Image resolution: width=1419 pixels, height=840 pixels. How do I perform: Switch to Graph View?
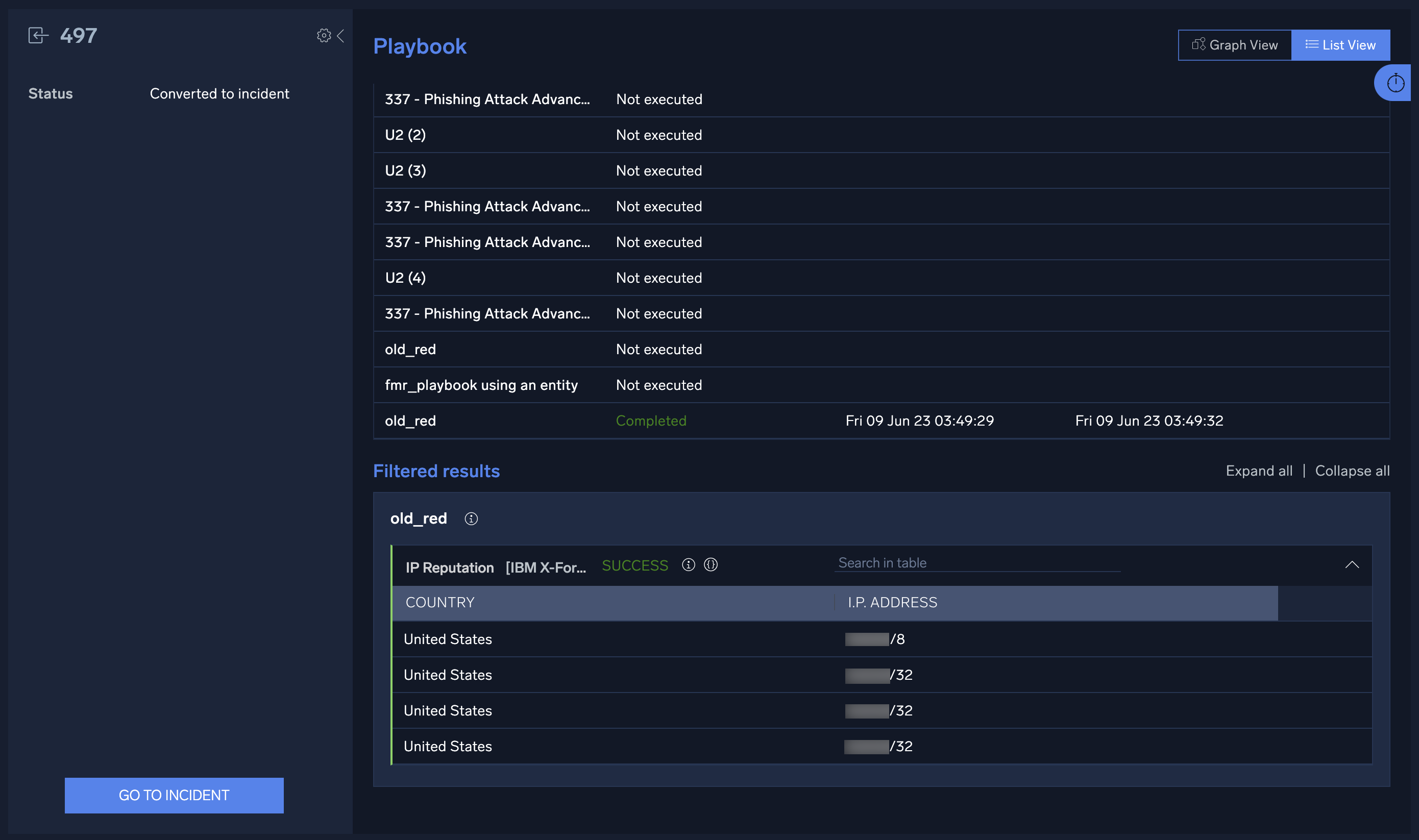tap(1235, 45)
